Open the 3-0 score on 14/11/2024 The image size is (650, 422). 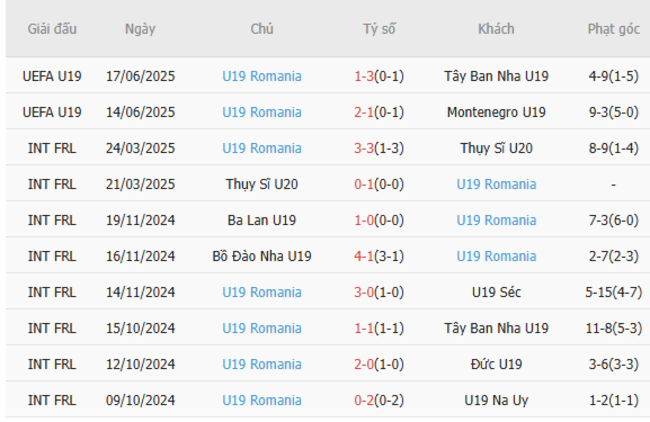pos(365,292)
